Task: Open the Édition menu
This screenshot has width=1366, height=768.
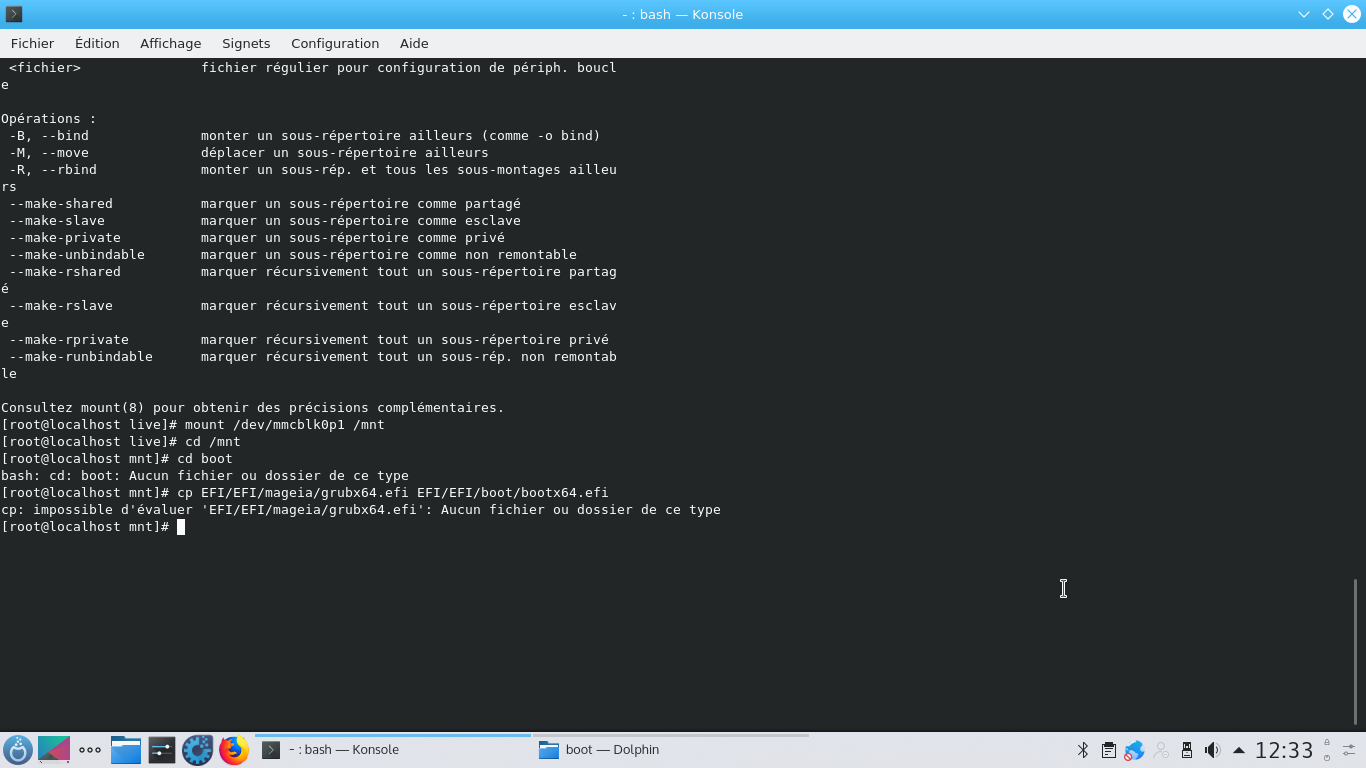Action: [x=97, y=43]
